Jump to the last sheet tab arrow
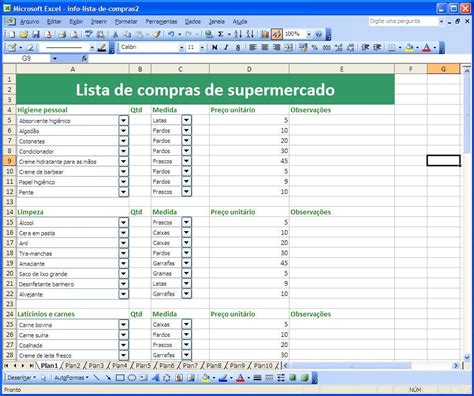 point(31,366)
